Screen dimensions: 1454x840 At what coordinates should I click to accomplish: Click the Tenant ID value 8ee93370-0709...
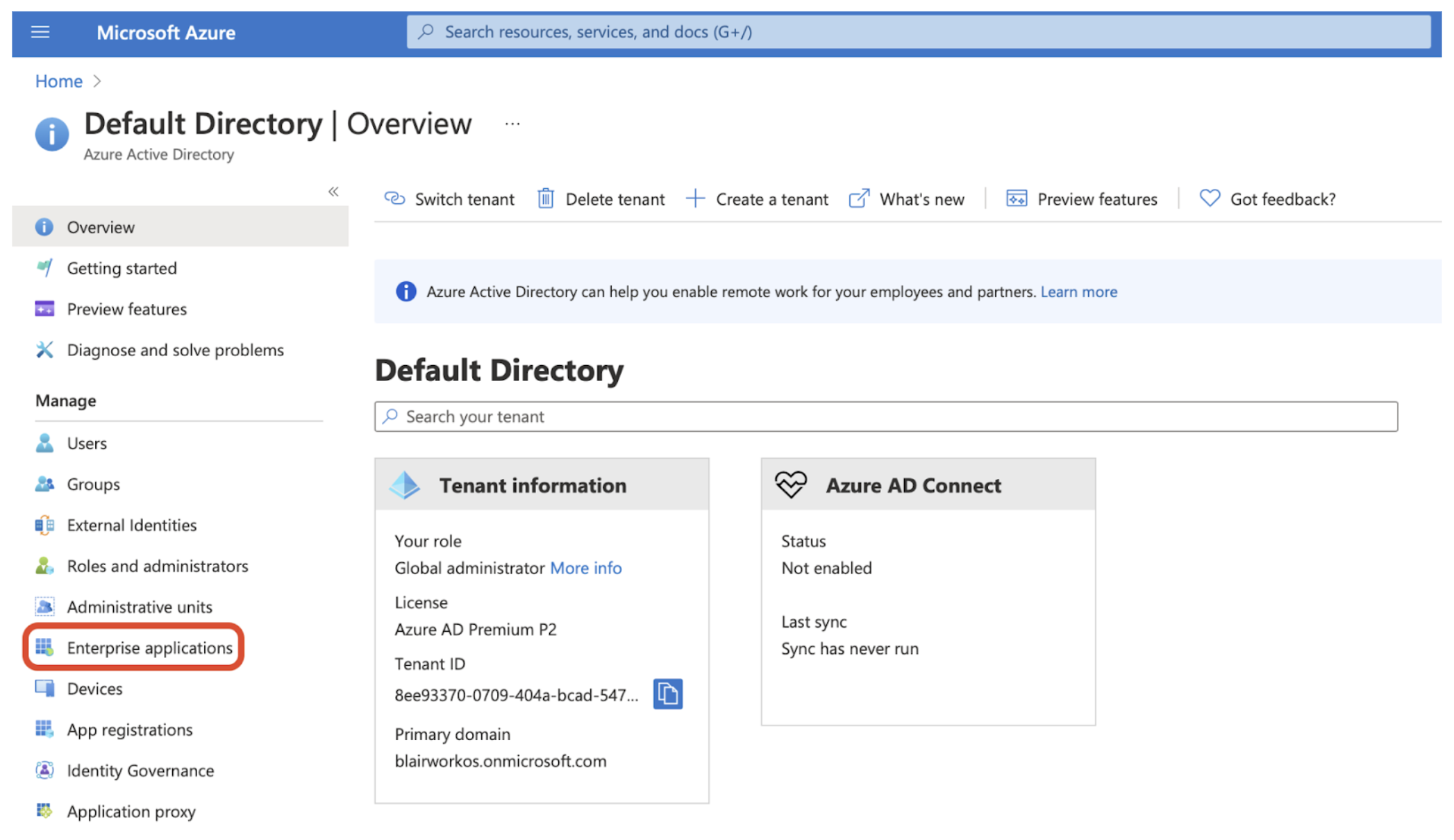(516, 695)
